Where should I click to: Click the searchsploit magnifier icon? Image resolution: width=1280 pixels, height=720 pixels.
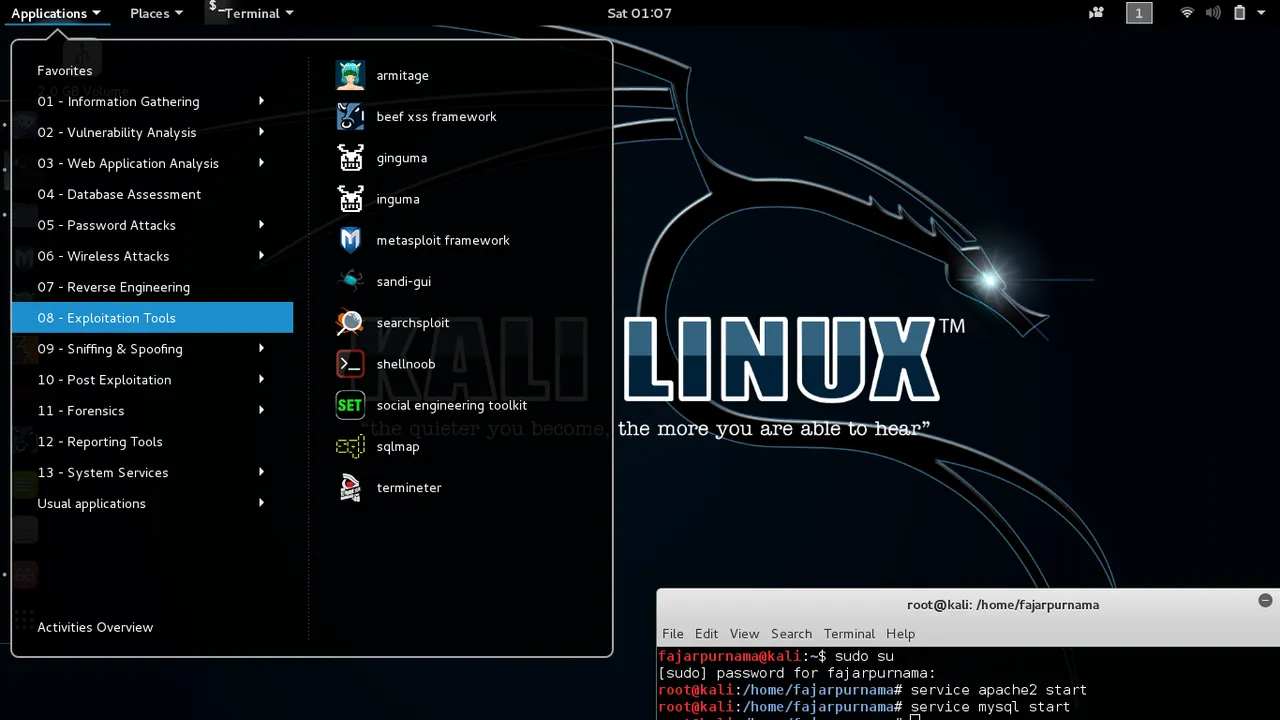point(350,323)
